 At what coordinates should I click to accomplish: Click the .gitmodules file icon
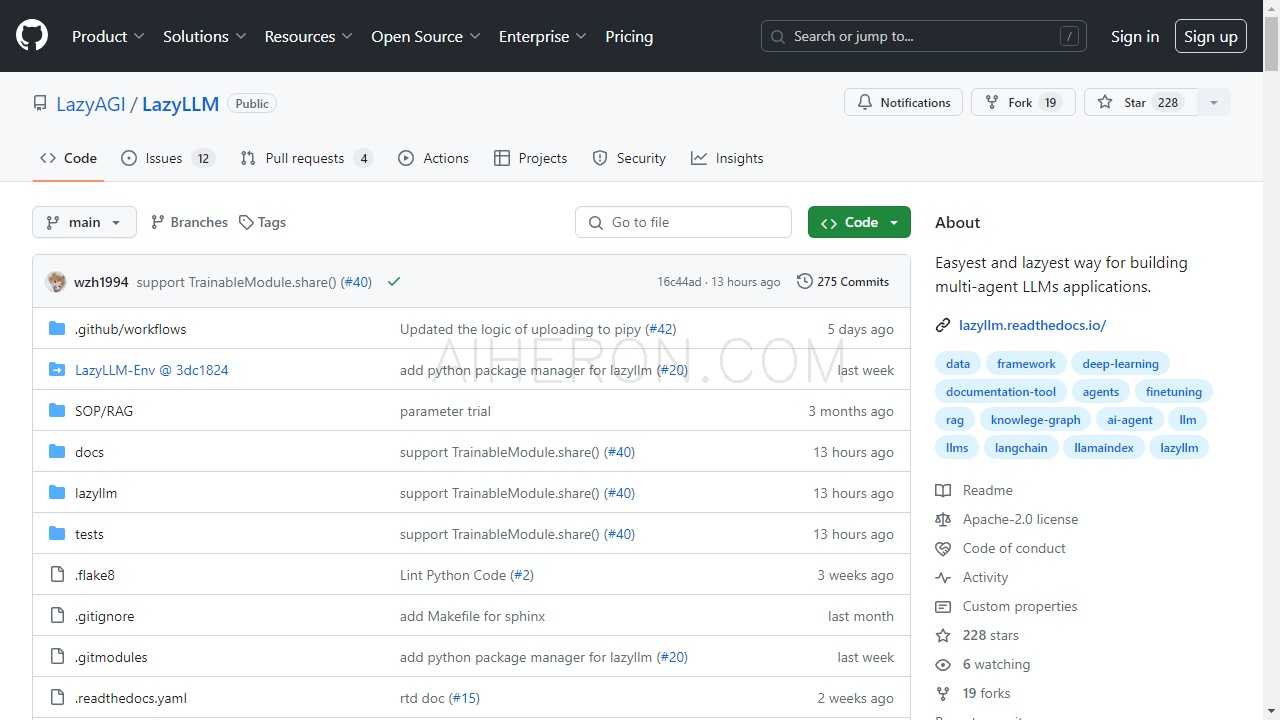point(57,657)
